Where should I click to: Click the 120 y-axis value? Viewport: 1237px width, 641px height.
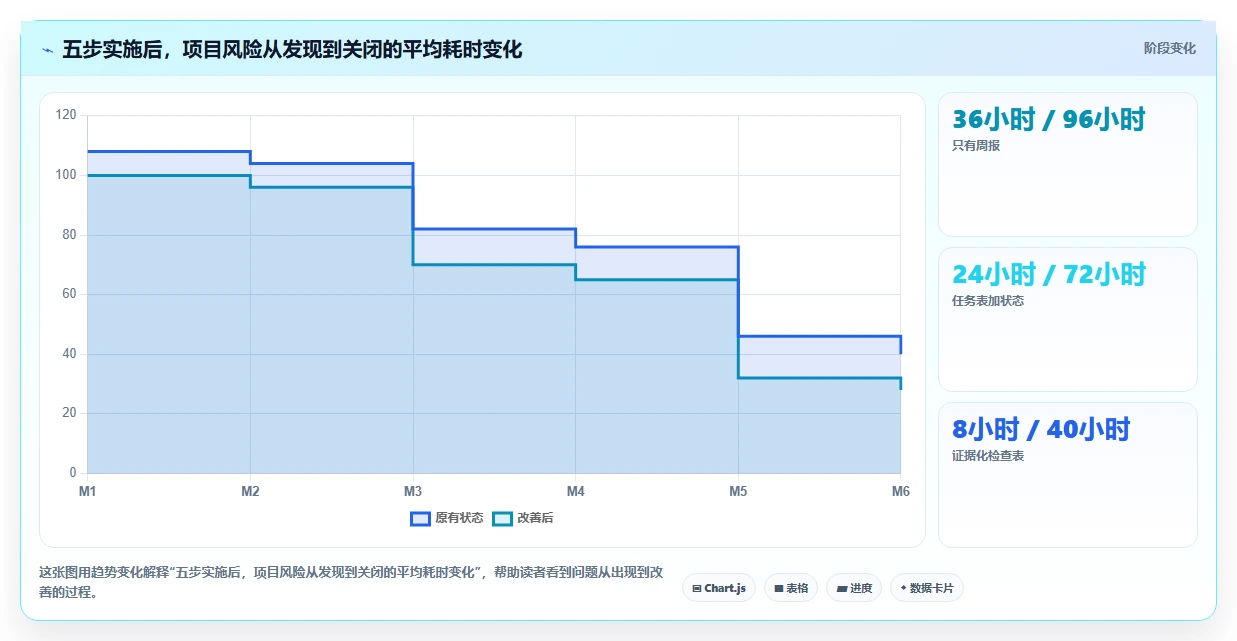click(66, 115)
